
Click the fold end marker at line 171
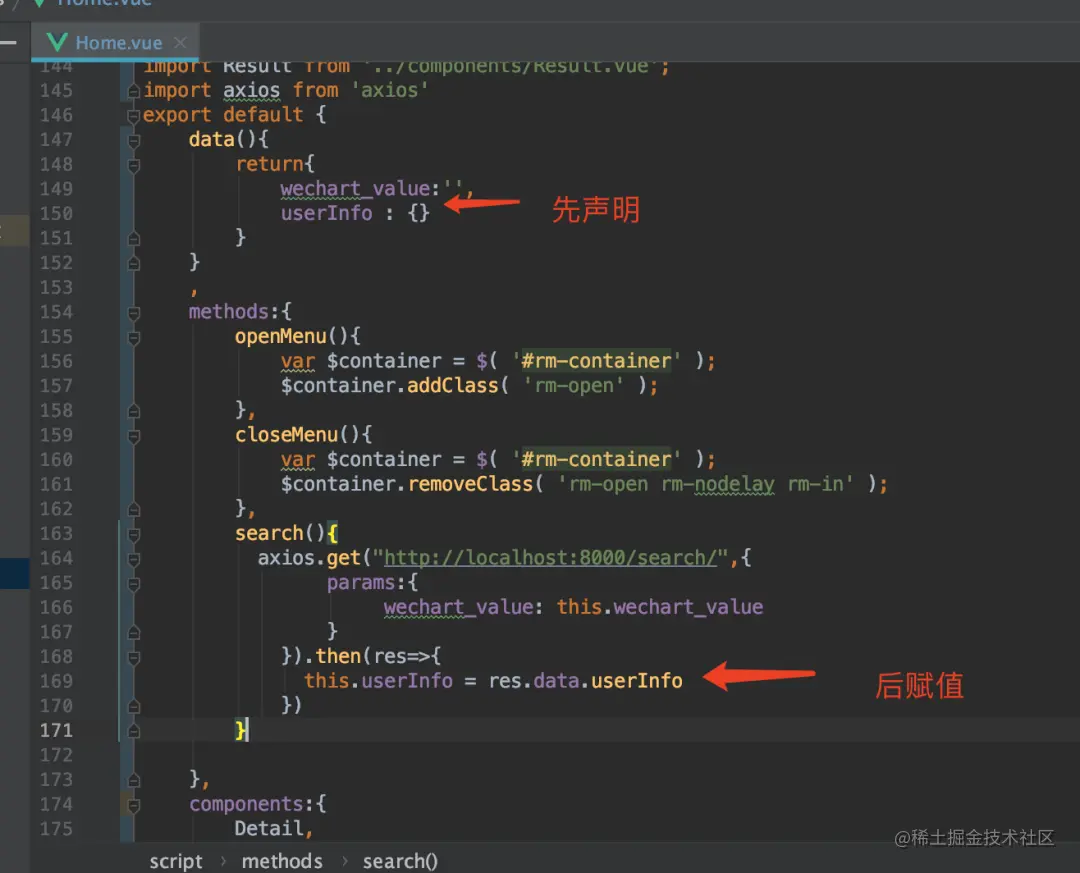coord(134,731)
